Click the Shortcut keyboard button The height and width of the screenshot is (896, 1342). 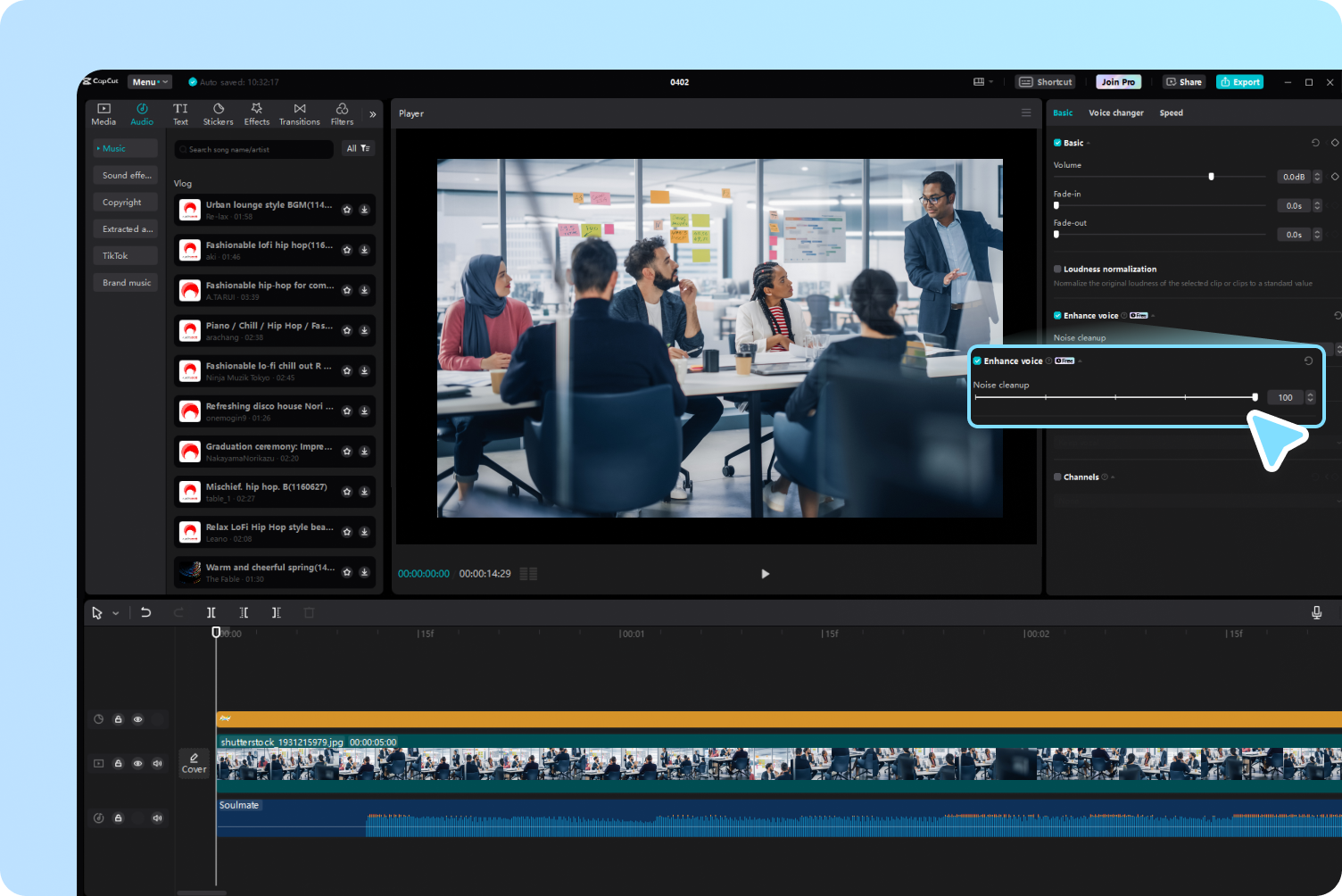[x=1045, y=82]
